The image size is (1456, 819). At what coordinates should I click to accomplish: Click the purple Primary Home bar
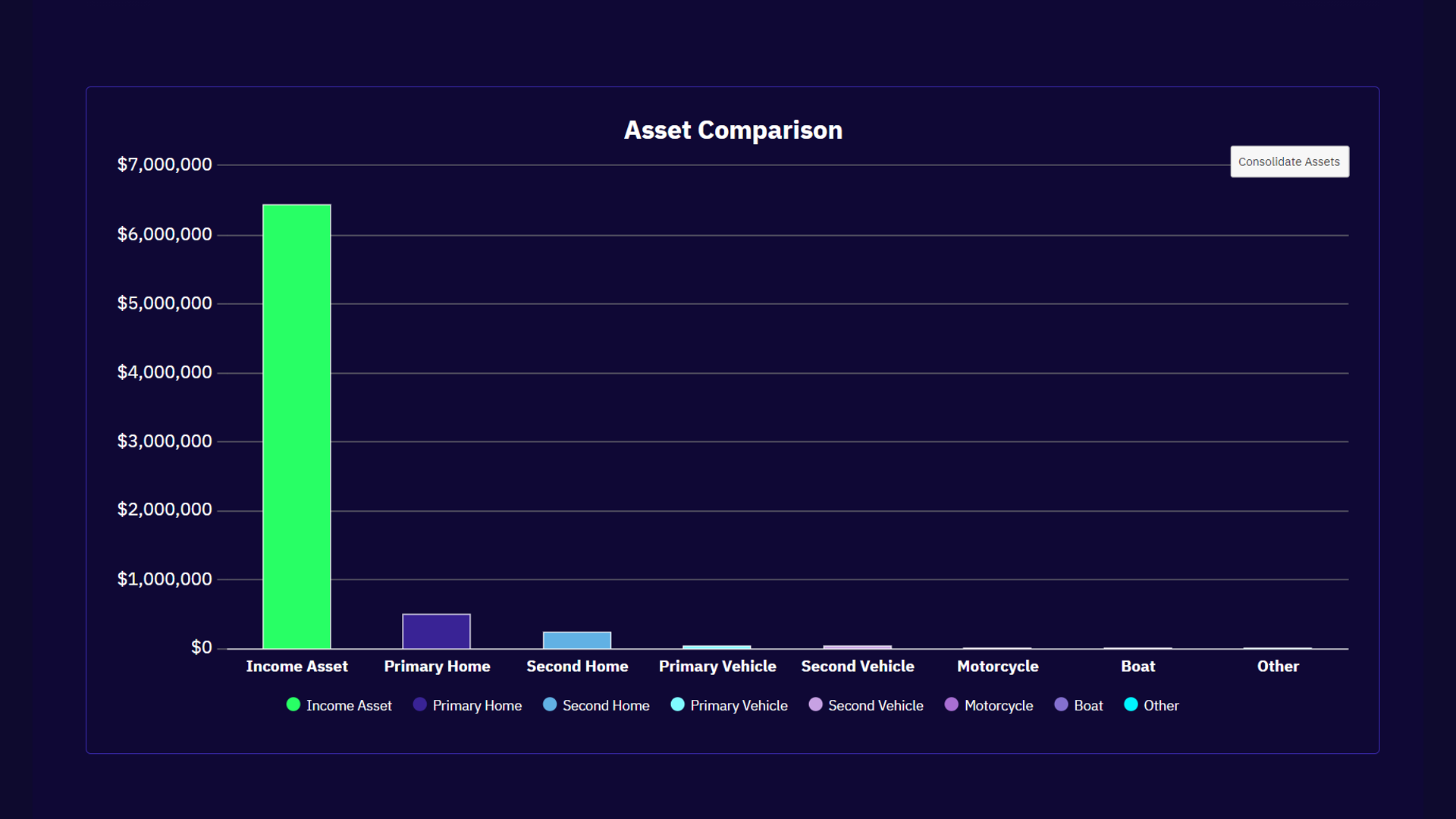point(436,632)
